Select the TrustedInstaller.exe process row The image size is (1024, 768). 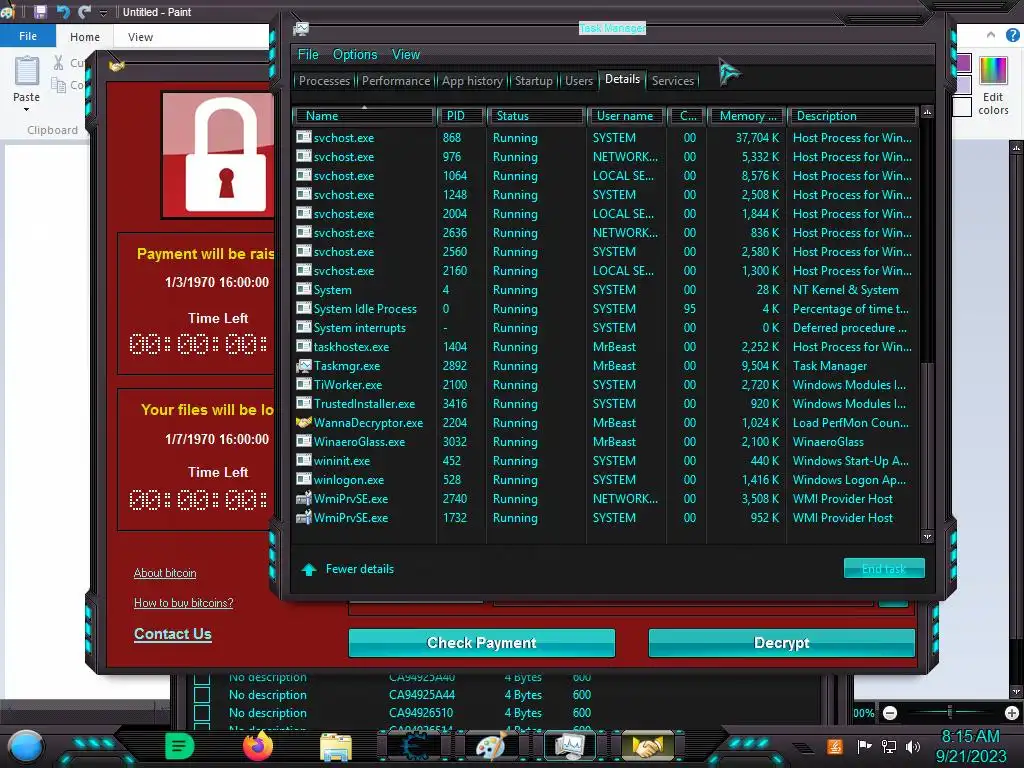[605, 404]
